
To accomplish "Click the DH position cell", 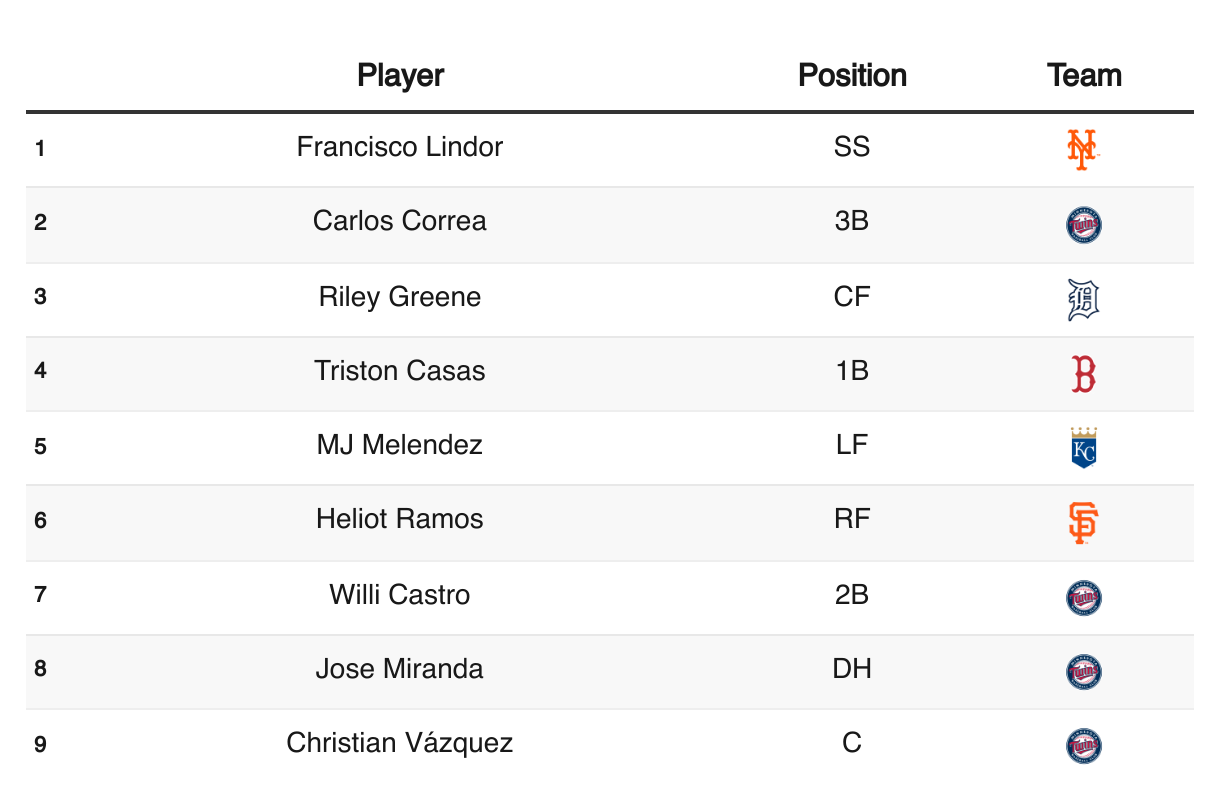I will [x=852, y=668].
